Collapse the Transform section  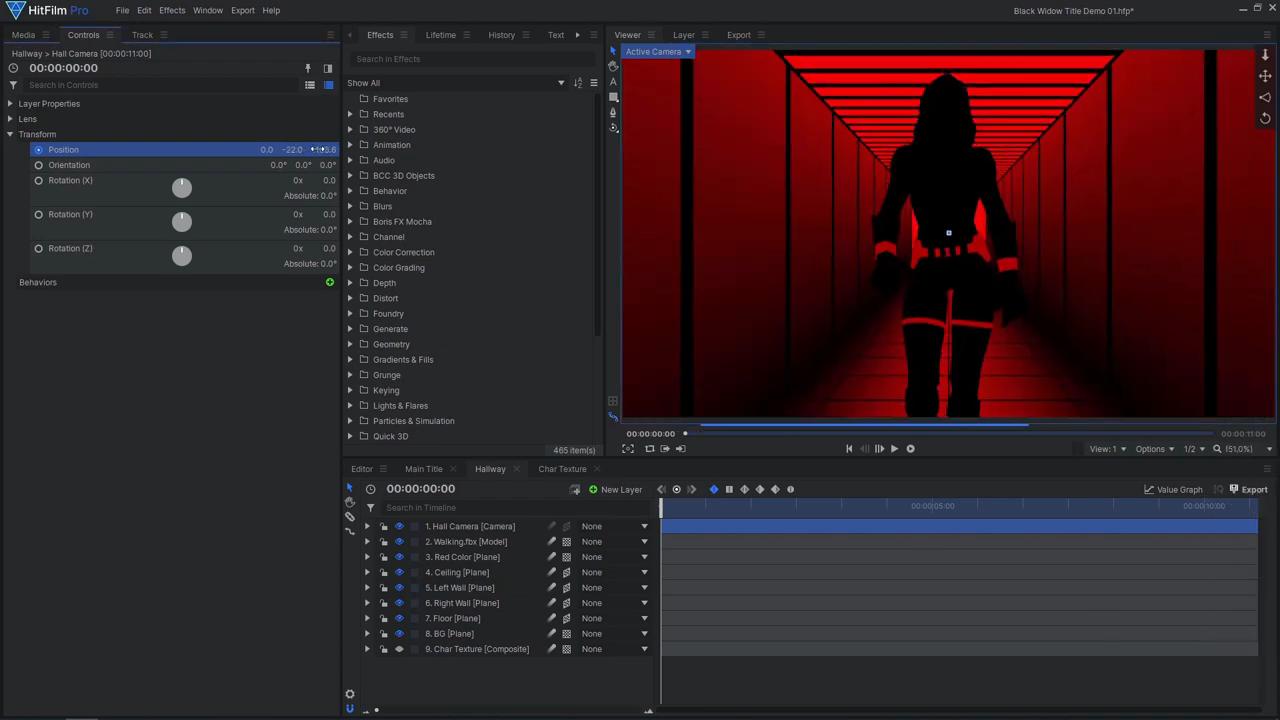(10, 134)
